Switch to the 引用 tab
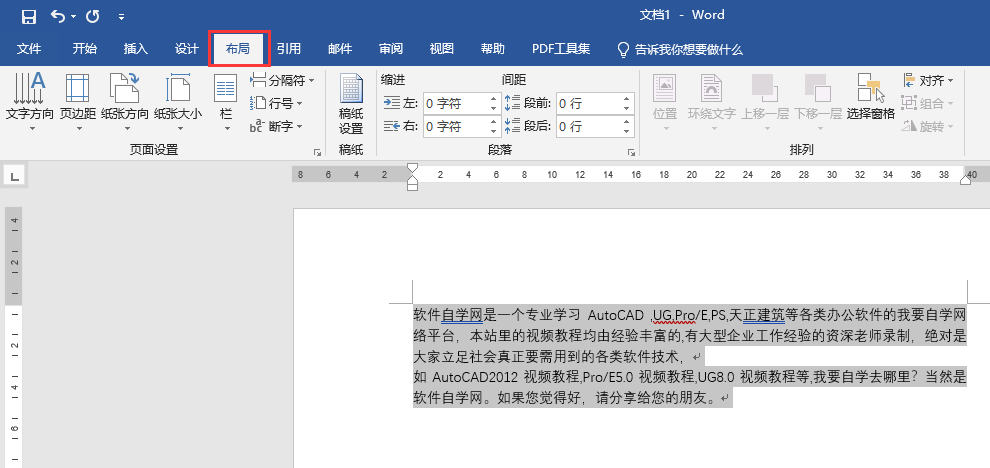 (289, 49)
